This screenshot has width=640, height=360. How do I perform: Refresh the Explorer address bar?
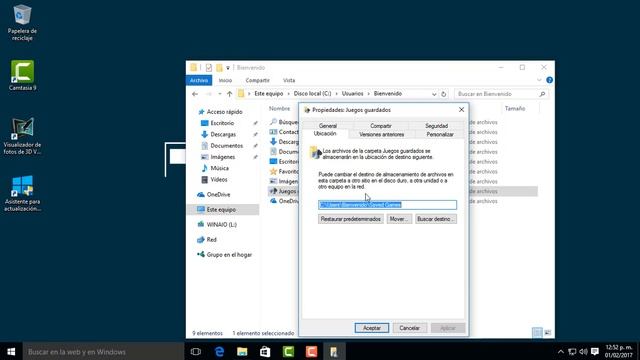point(444,94)
